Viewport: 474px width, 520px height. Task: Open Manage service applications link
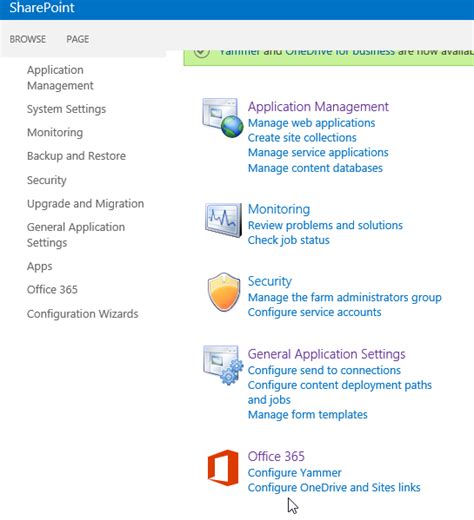tap(318, 152)
